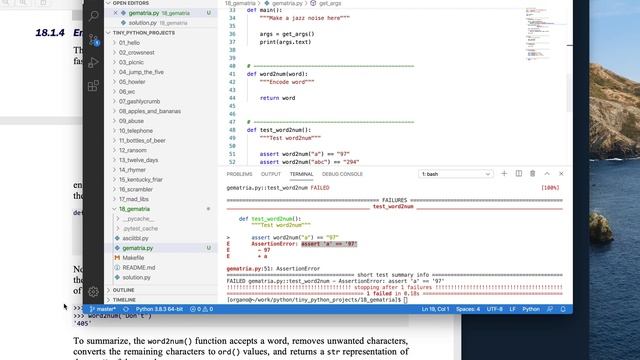Open notifications bell in status bar
The image size is (640, 360).
(x=563, y=309)
